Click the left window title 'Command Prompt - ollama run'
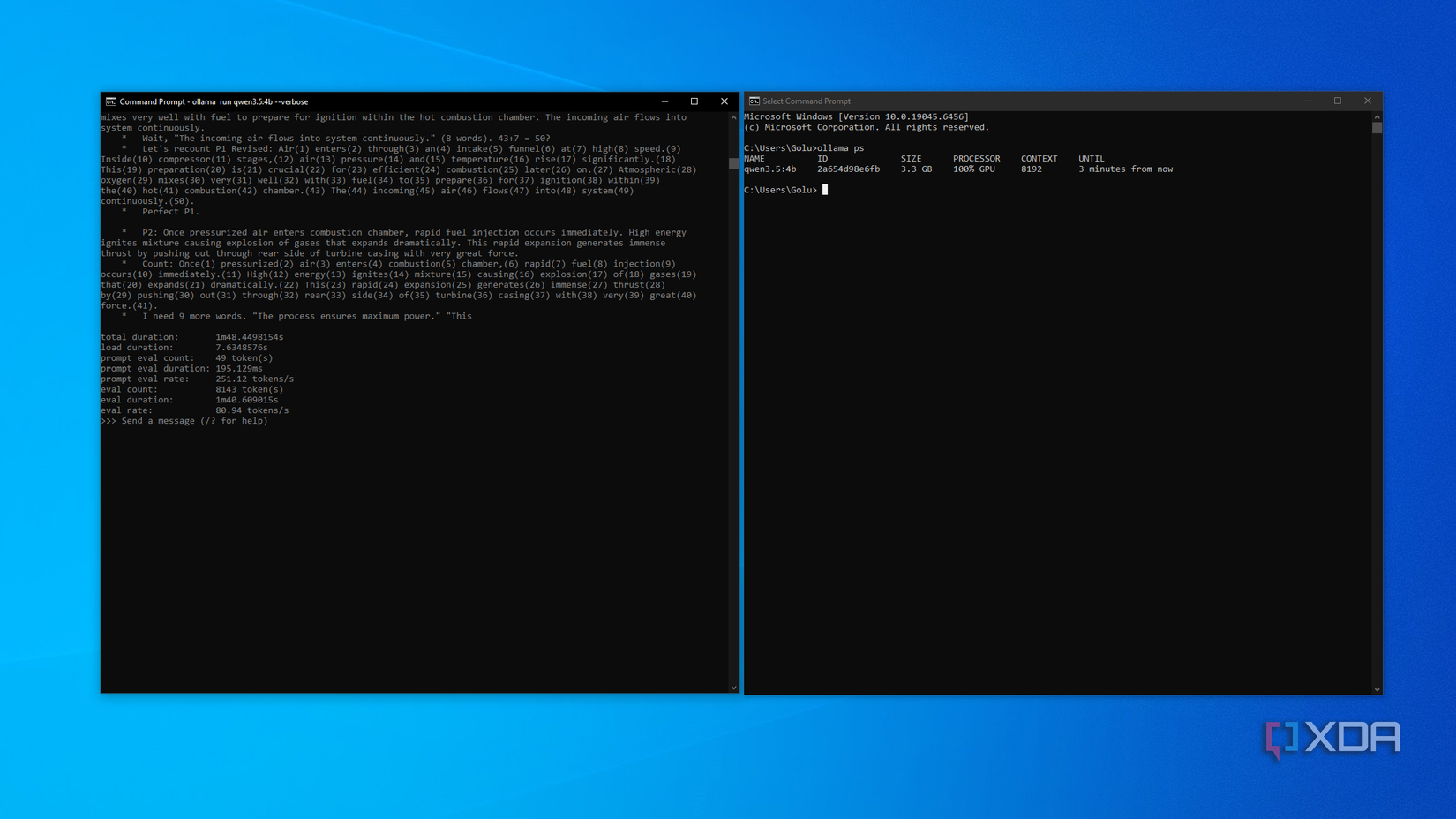The image size is (1456, 819). (214, 101)
